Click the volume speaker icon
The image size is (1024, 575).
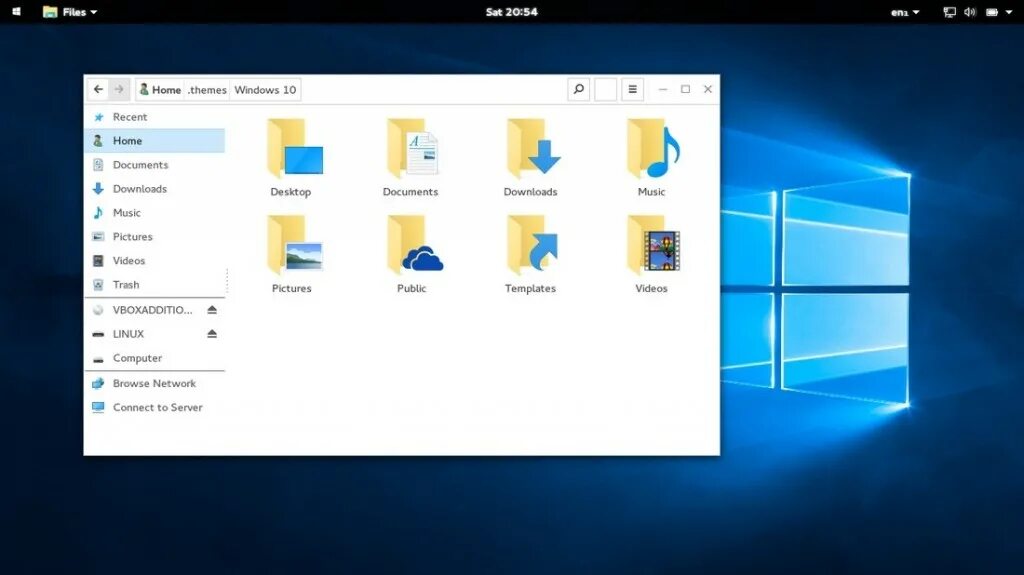point(970,12)
